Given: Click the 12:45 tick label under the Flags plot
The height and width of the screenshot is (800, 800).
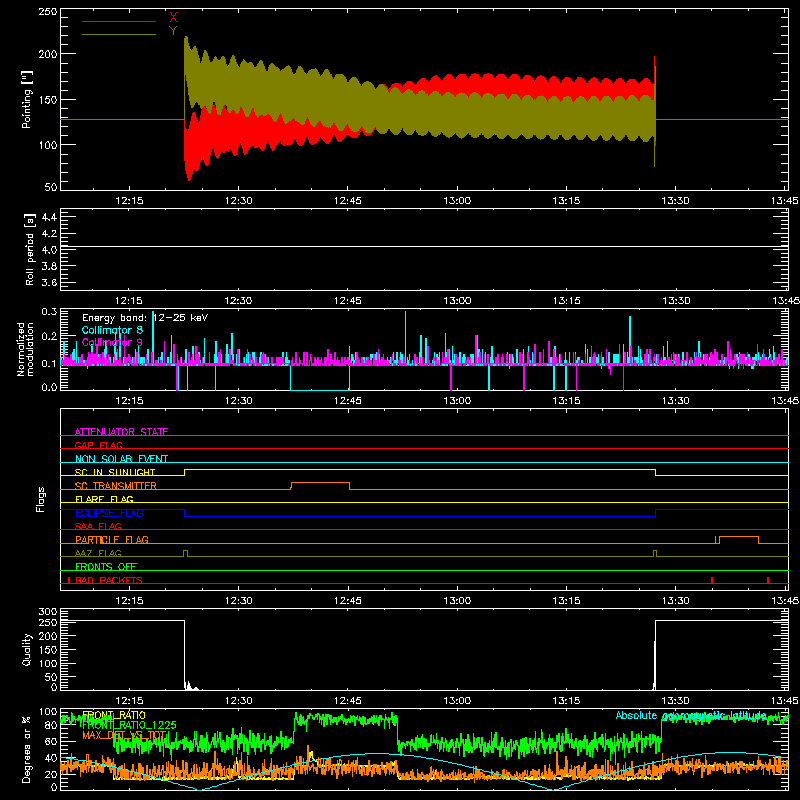Looking at the screenshot, I should [x=347, y=601].
